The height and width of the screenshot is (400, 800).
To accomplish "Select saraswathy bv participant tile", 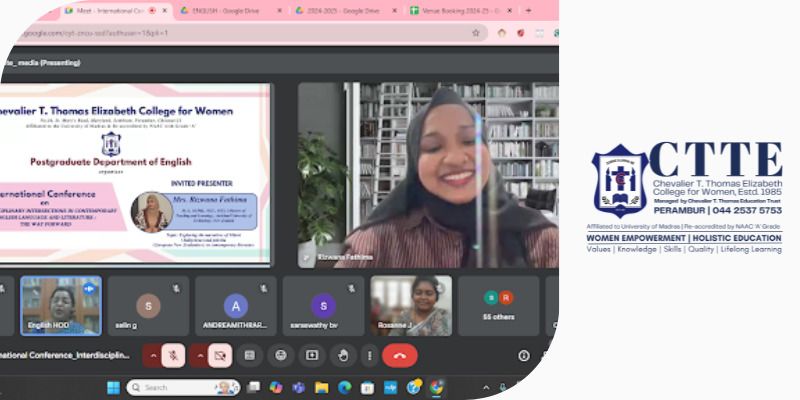I will point(323,306).
